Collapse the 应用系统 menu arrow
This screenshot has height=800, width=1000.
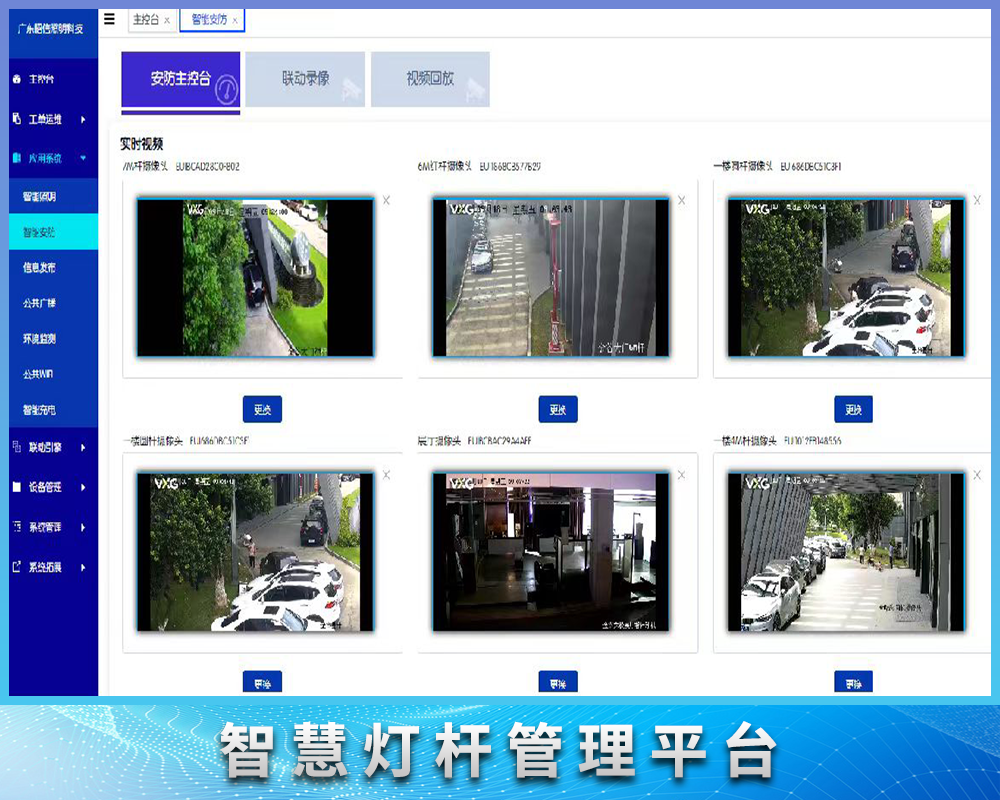click(83, 158)
